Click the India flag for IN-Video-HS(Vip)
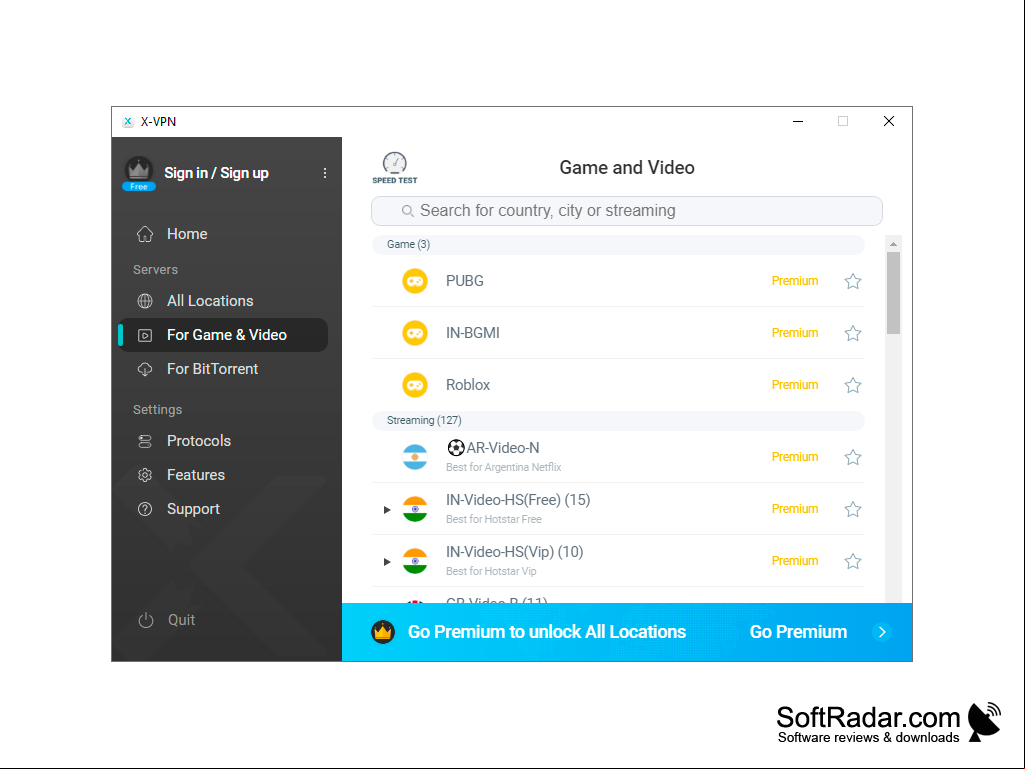The image size is (1025, 769). (414, 561)
